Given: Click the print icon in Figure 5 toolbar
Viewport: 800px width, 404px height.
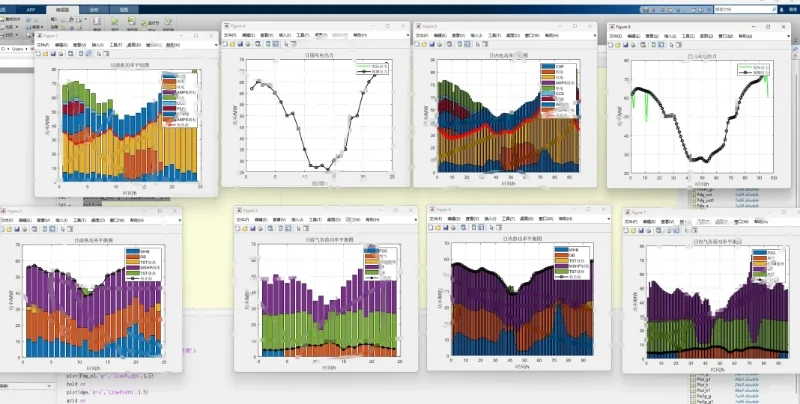Looking at the screenshot, I should pos(439,44).
